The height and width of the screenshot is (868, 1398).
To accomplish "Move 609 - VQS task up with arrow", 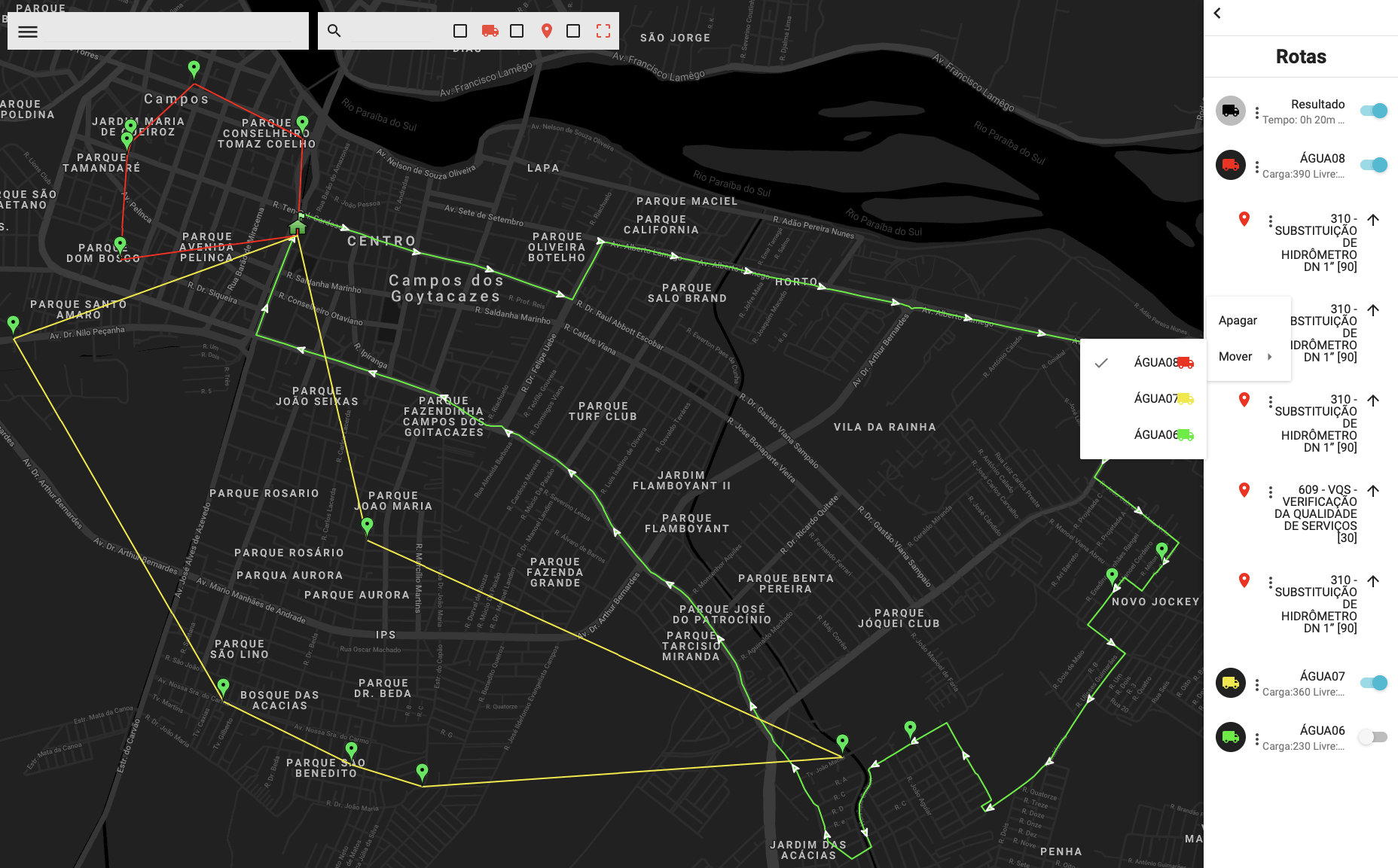I will [1373, 491].
